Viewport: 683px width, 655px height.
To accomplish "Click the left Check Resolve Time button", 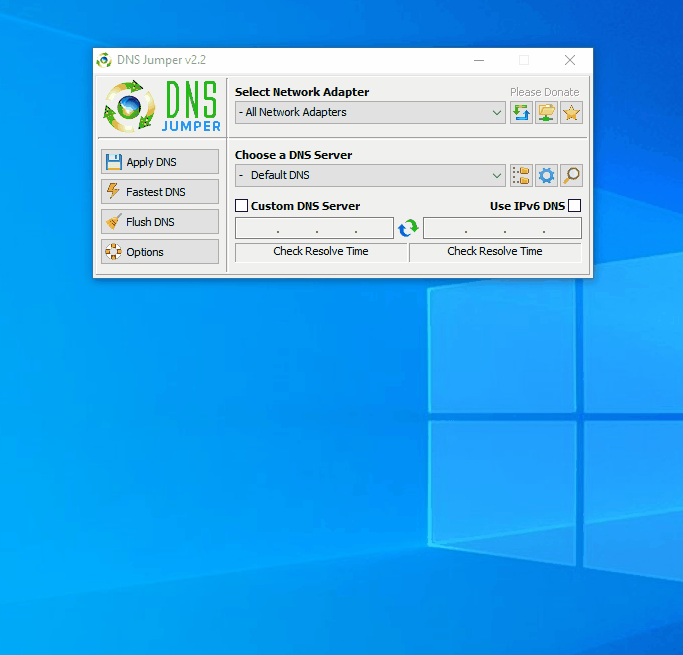I will tap(321, 252).
